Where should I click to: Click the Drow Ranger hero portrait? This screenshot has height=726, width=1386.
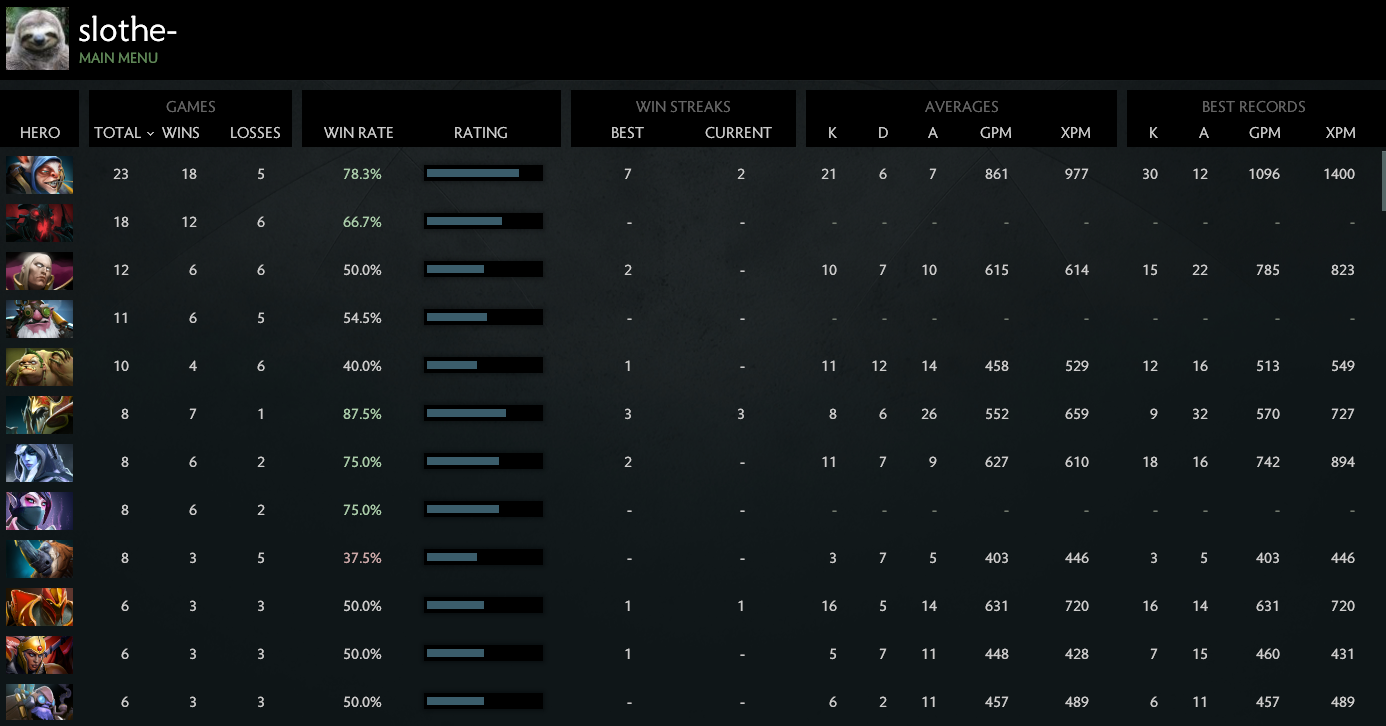coord(40,462)
